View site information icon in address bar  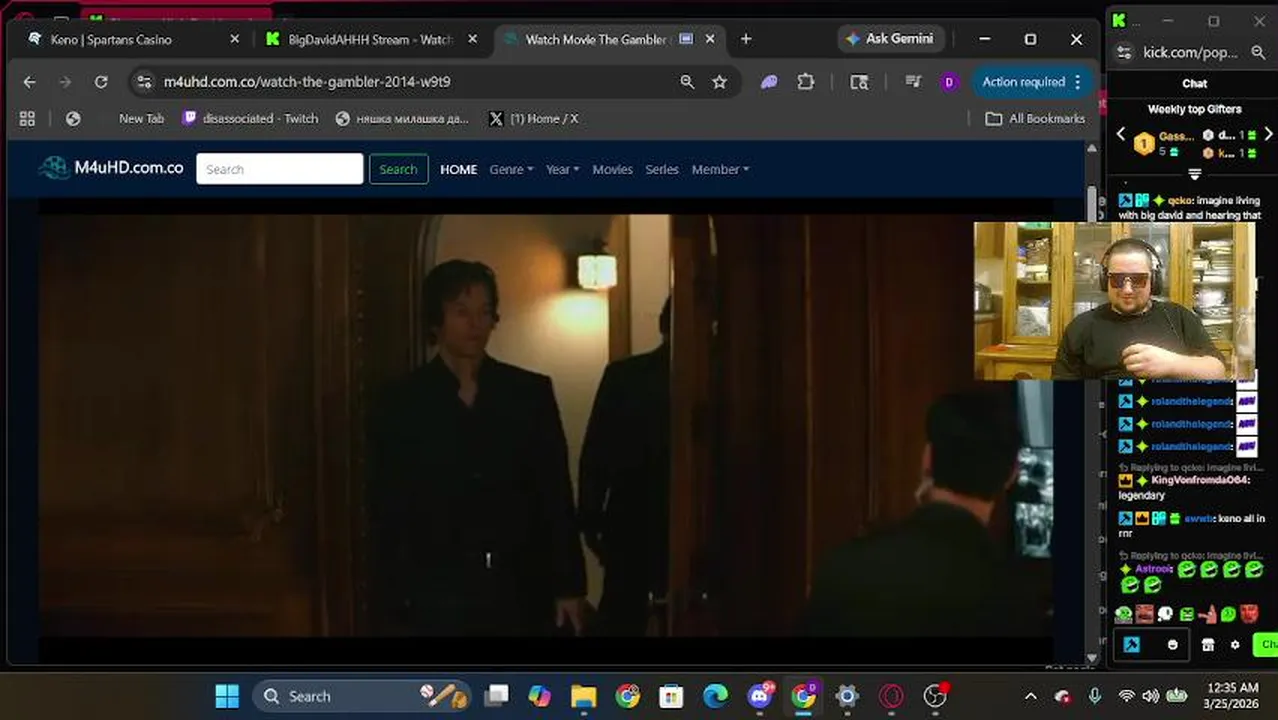[x=144, y=82]
